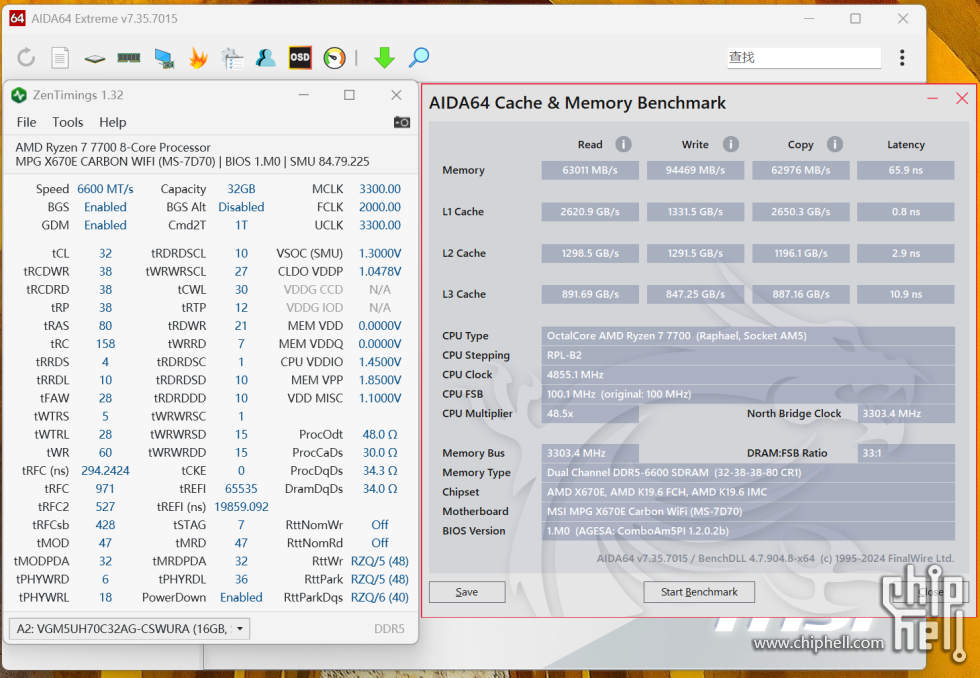Click the CPU Type field OctalCore AMD Ryzen 7 7700
Screen dimensions: 980x678
(748, 336)
